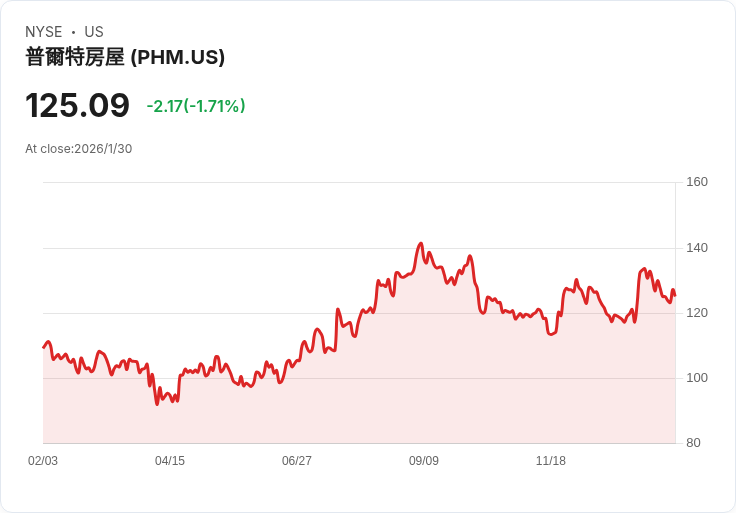This screenshot has height=513, width=736.
Task: Click the 160 y-axis label
Action: tap(697, 182)
